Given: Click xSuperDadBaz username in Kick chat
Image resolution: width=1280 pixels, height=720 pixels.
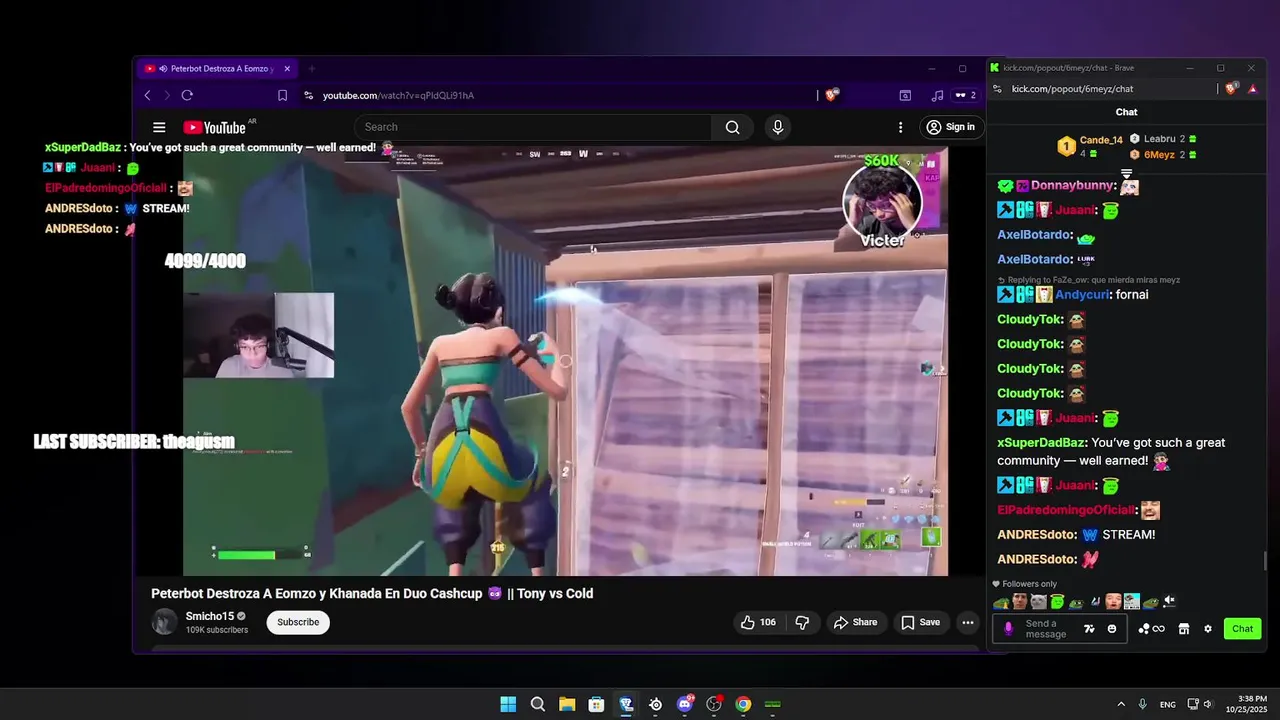Looking at the screenshot, I should pos(1040,442).
